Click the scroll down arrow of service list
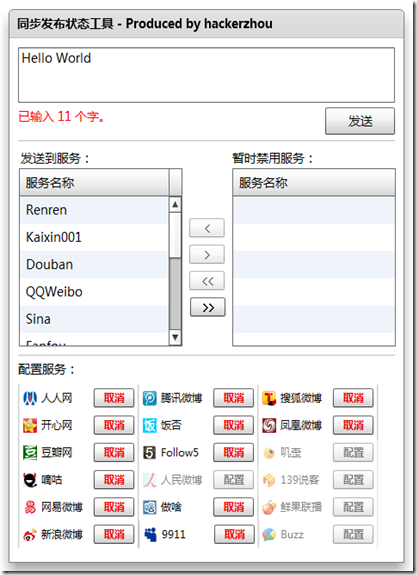This screenshot has height=575, width=417. pos(175,337)
